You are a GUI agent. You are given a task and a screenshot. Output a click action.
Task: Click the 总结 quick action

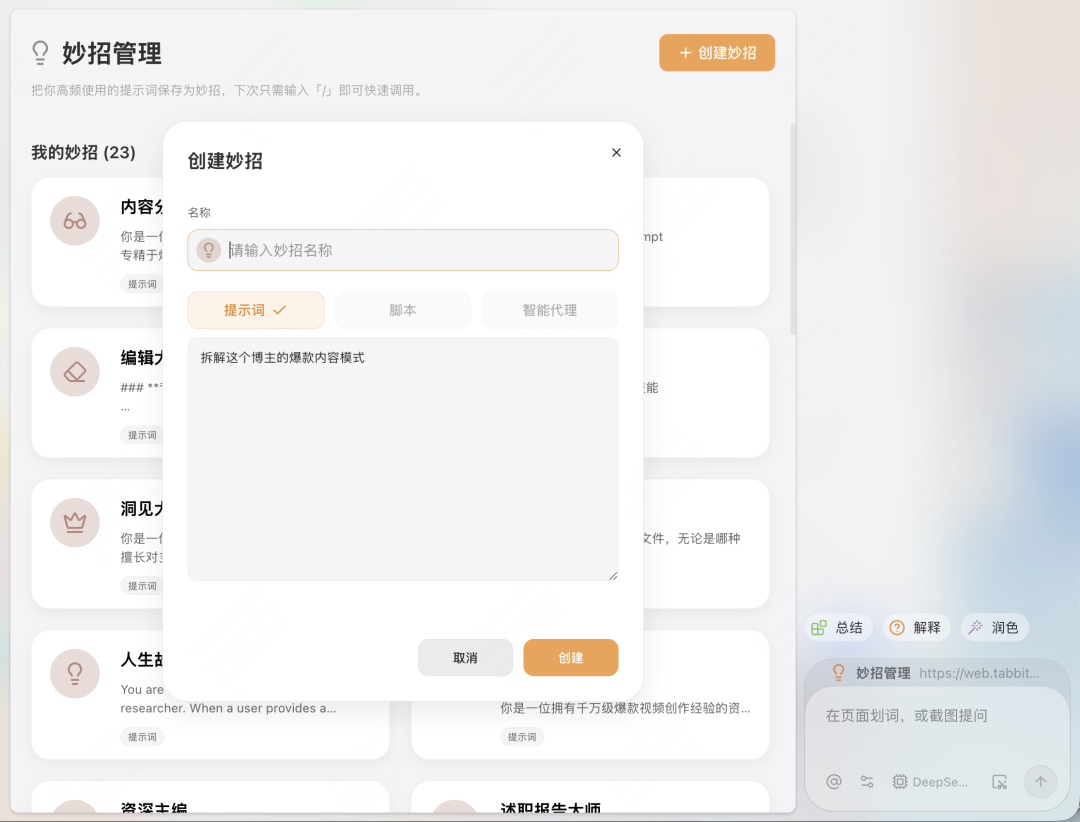[838, 627]
